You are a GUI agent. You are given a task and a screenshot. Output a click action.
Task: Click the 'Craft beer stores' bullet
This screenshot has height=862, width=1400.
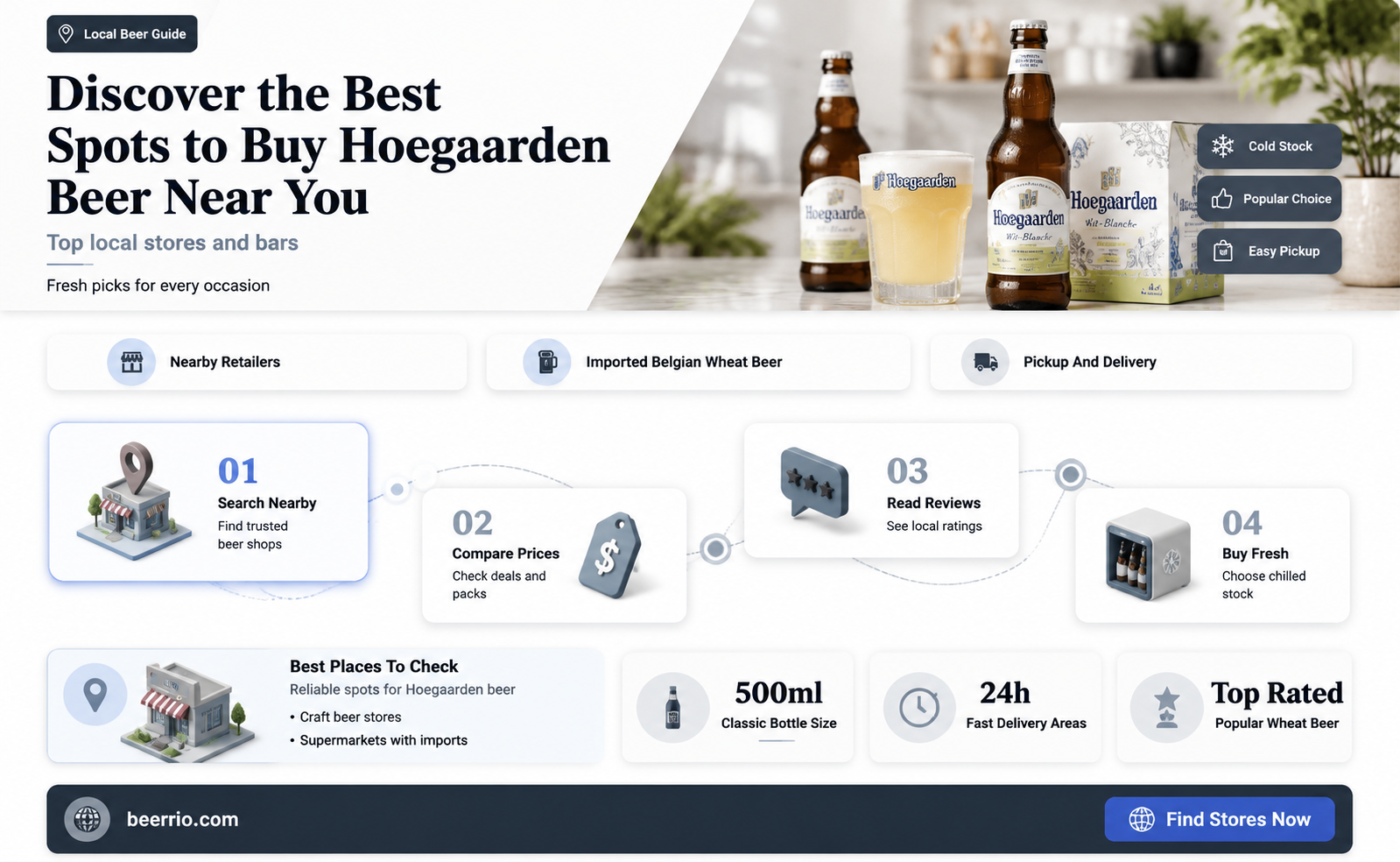(346, 717)
